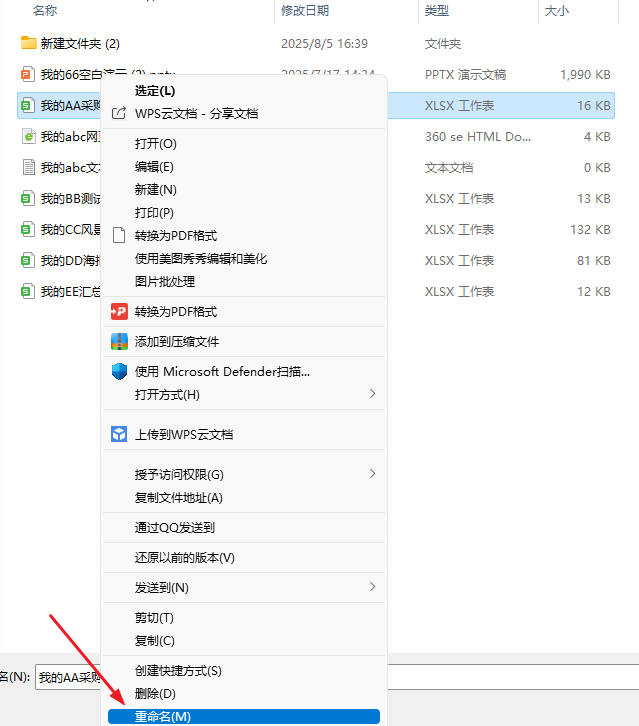The height and width of the screenshot is (726, 639).
Task: Click the 文件夹 type cell
Action: click(443, 44)
